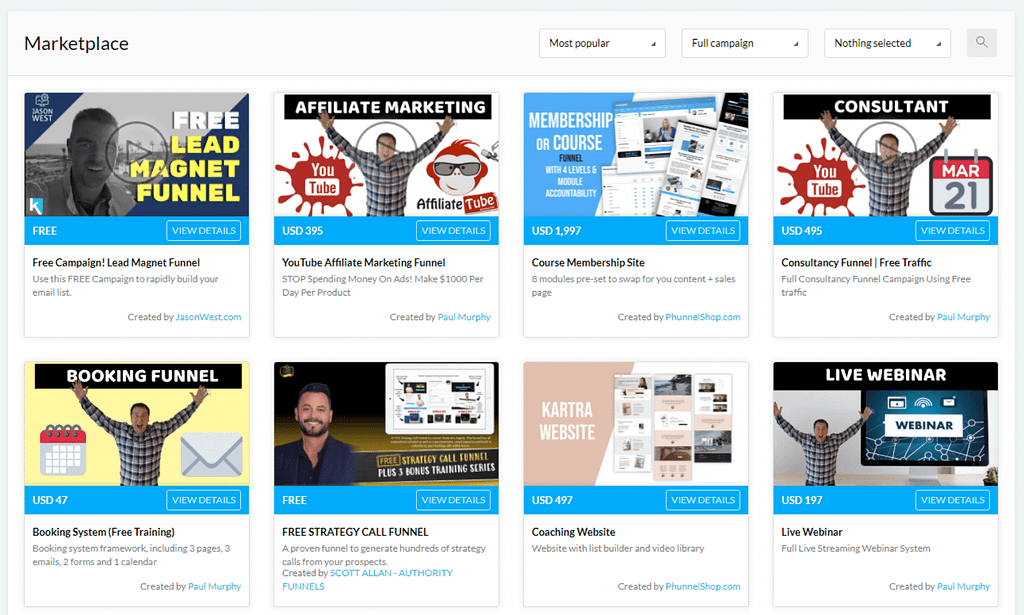1024x615 pixels.
Task: Click the 'USD 197' price label
Action: click(802, 500)
